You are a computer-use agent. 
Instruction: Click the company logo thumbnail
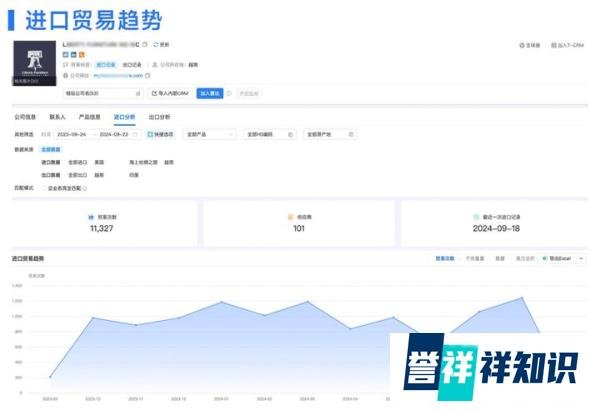click(x=34, y=63)
